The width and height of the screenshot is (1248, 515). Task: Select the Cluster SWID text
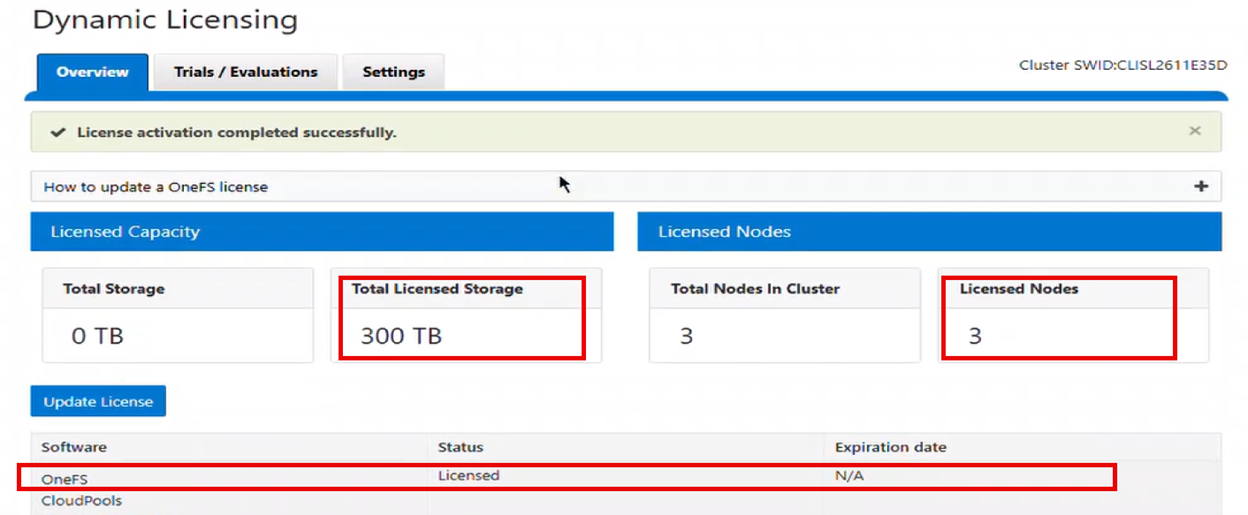point(1122,65)
